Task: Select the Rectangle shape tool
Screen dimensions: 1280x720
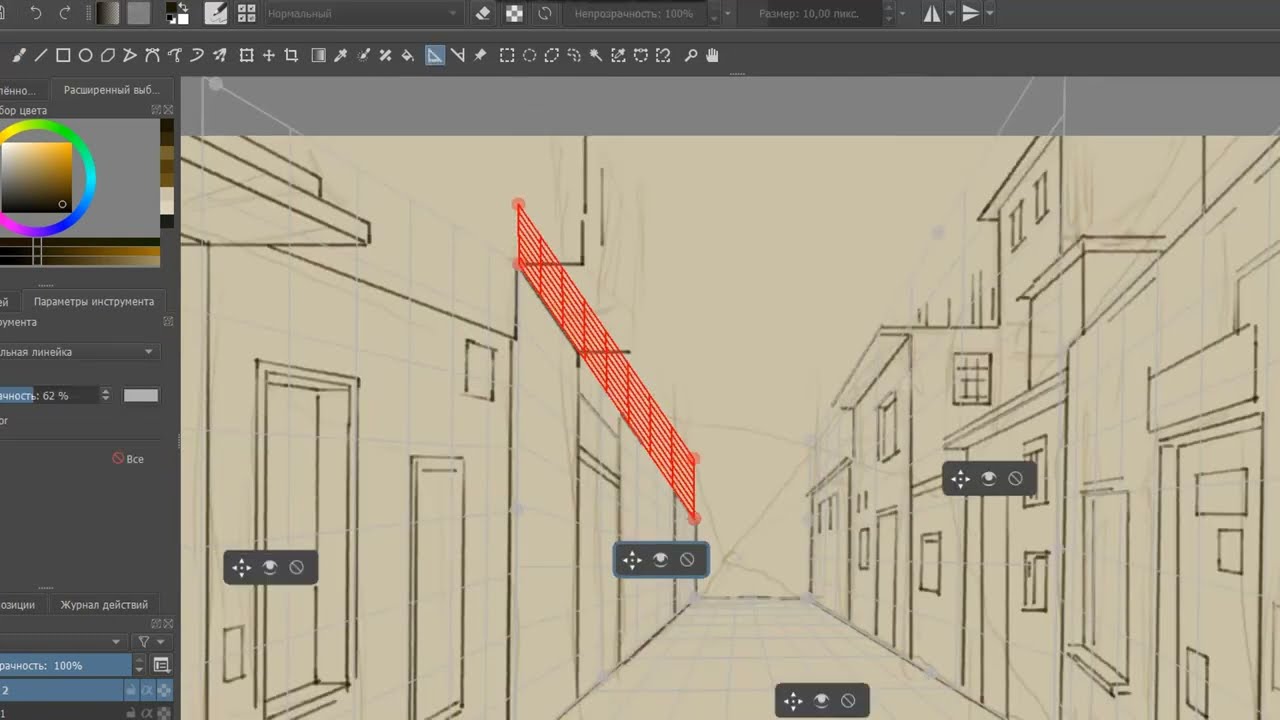Action: point(63,56)
